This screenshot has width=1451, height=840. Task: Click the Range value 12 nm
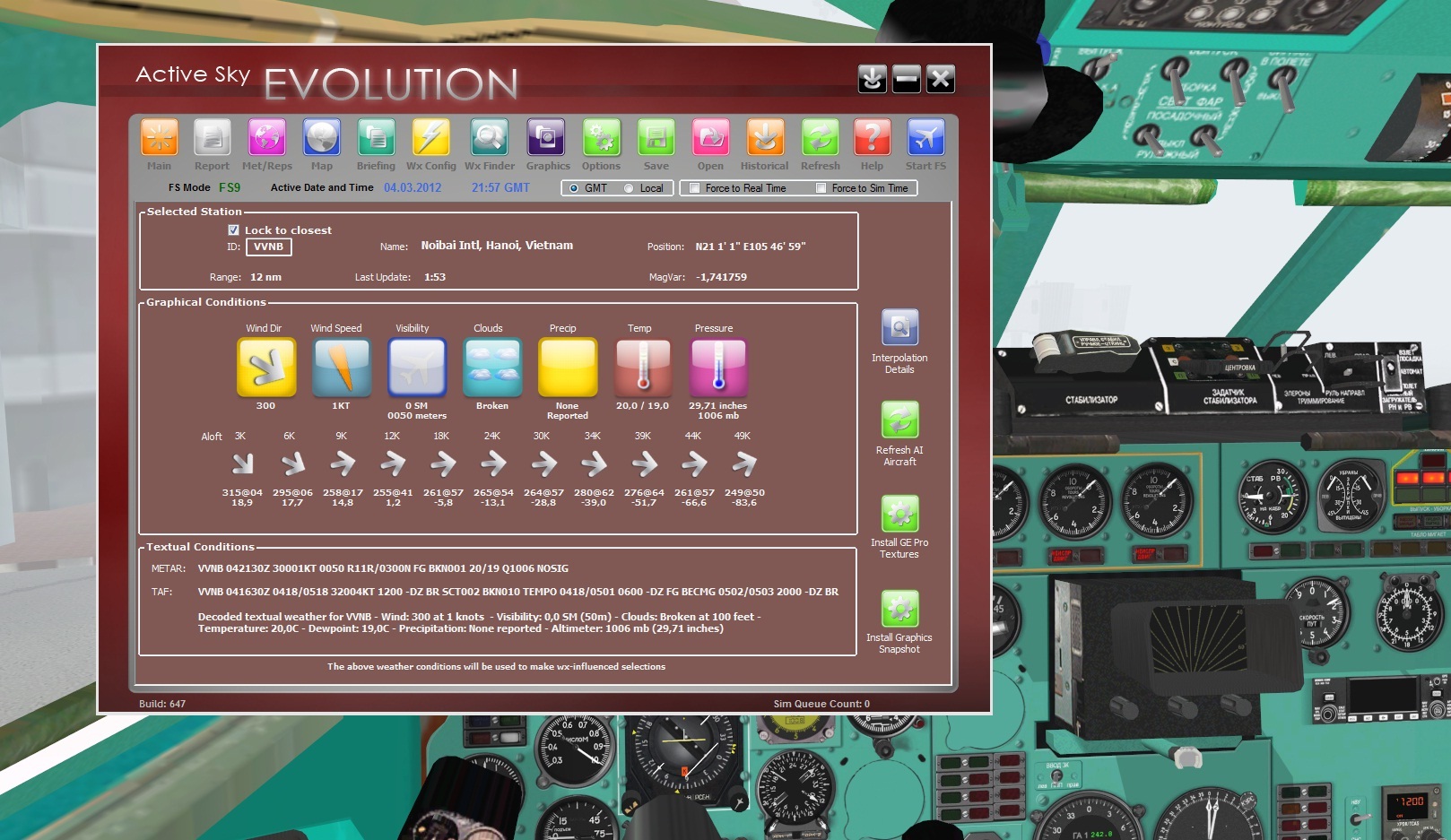[x=265, y=277]
